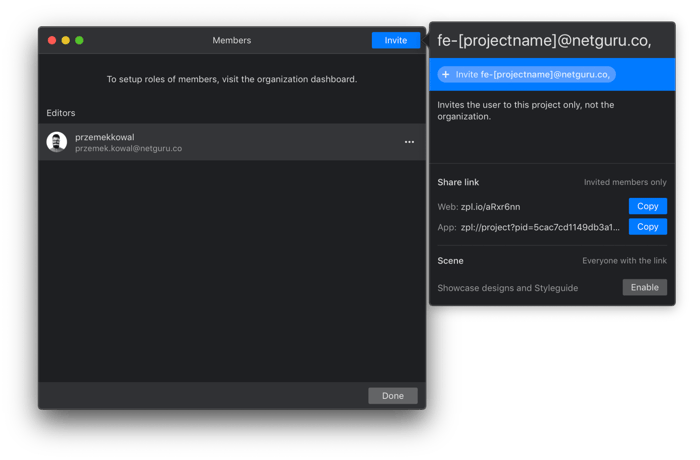
Task: Open the Everyone with the link scene setting
Action: pyautogui.click(x=624, y=261)
